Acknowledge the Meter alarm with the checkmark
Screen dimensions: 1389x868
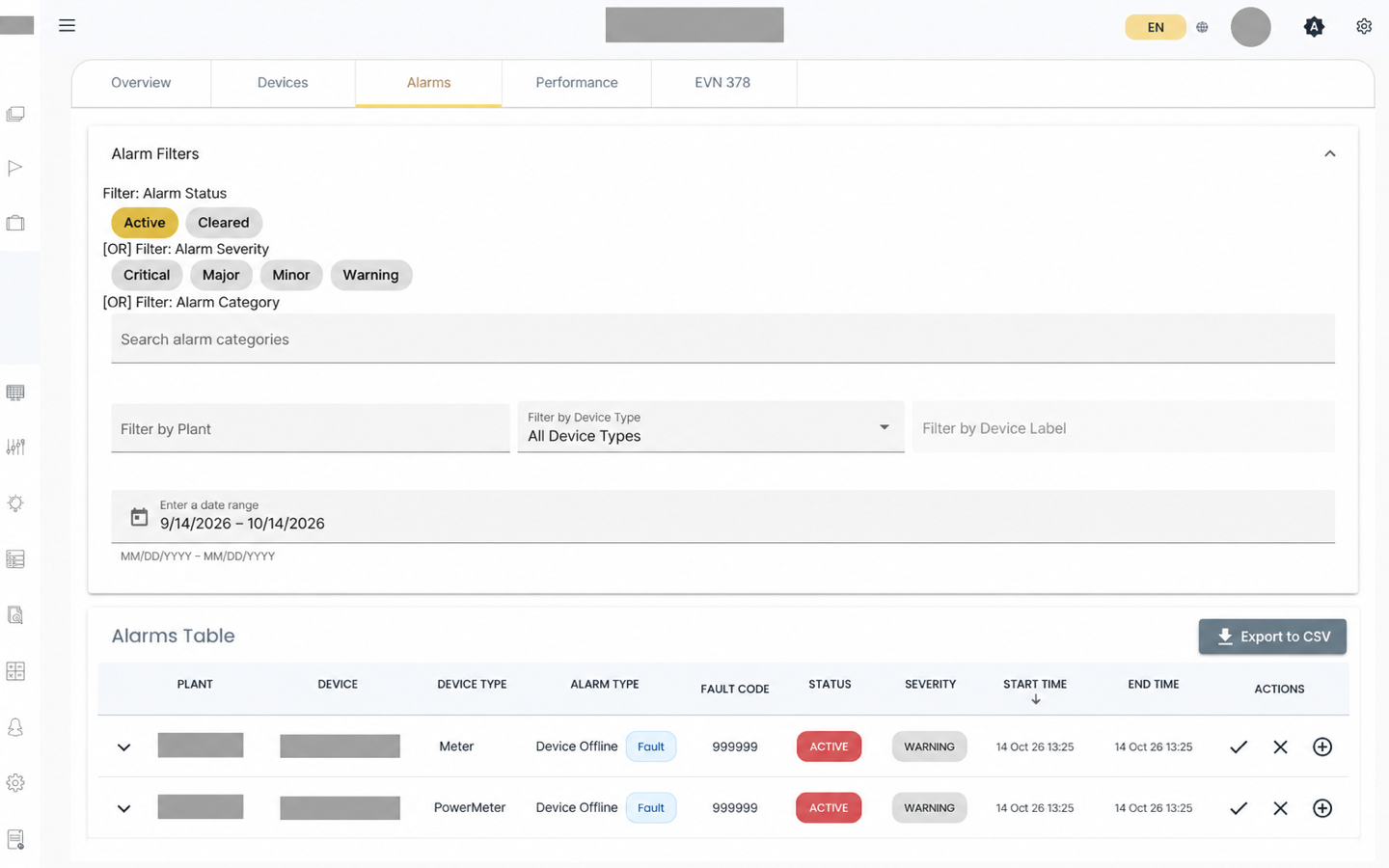click(x=1239, y=746)
